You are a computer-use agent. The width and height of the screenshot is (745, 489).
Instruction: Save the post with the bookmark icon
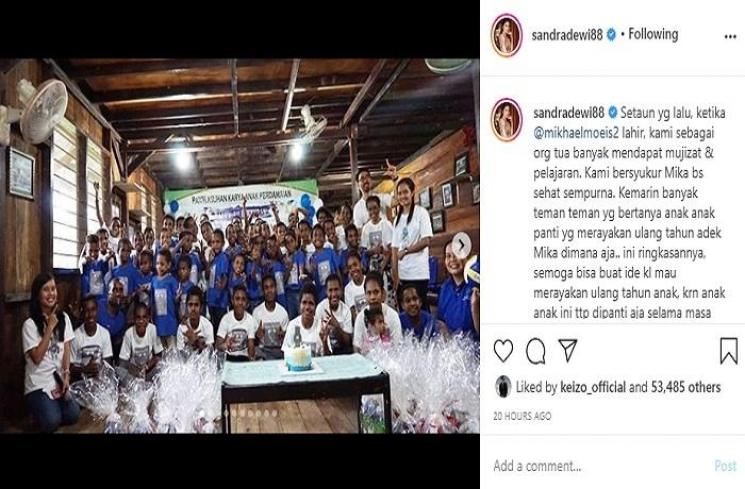point(728,351)
